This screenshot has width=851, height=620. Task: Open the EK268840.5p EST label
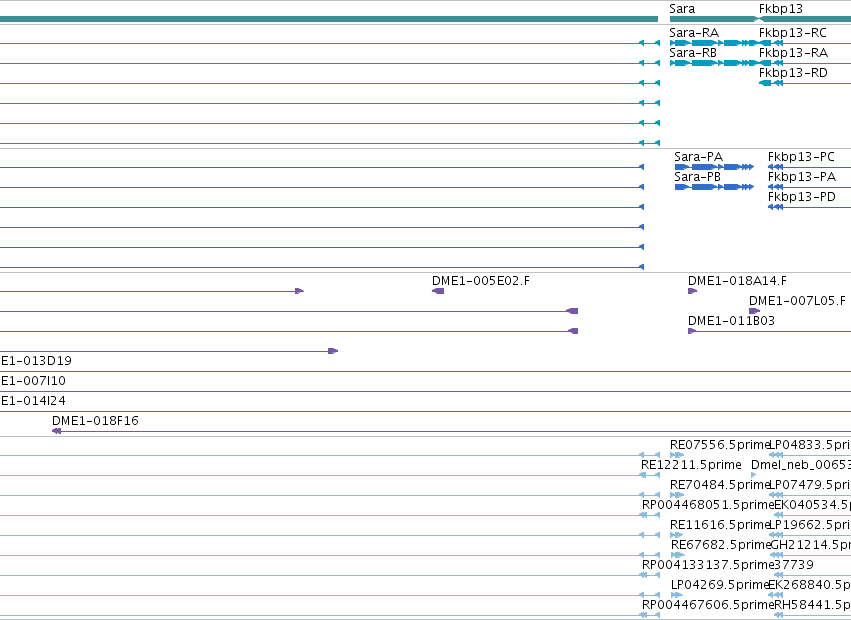810,585
